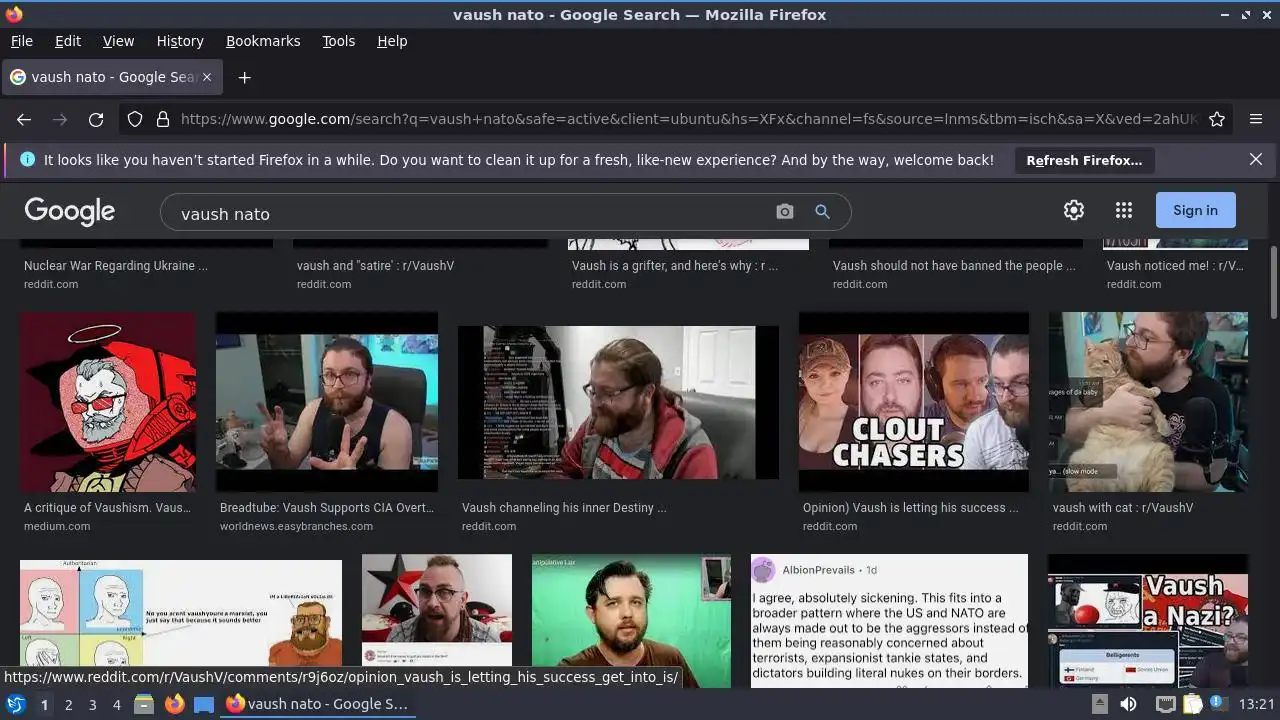Search by image using the camera icon
Image resolution: width=1280 pixels, height=720 pixels.
tap(785, 212)
